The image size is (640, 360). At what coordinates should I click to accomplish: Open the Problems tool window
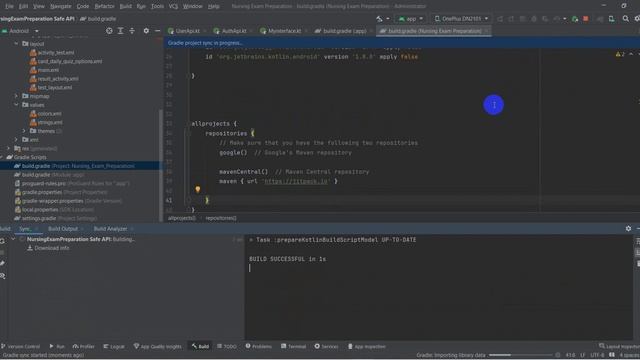click(x=258, y=347)
